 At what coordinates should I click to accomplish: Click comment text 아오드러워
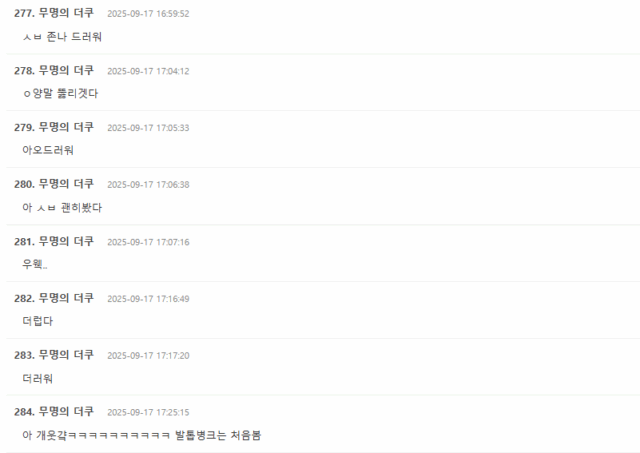48,150
